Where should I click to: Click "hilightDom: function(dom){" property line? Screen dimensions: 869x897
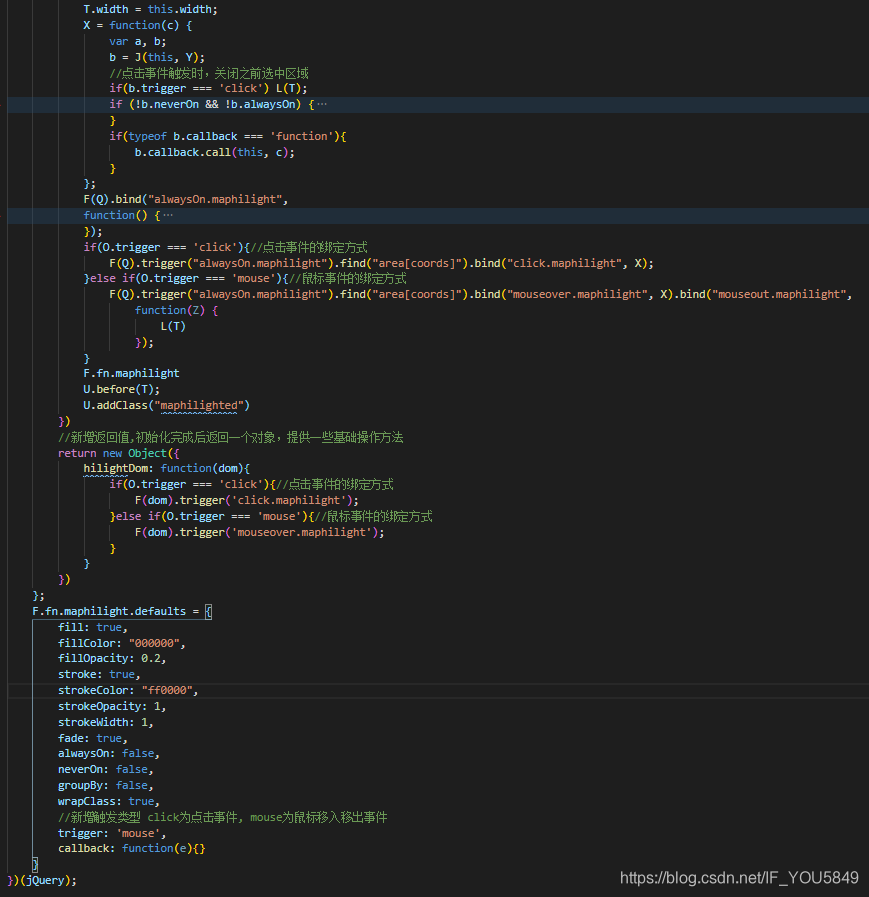[166, 468]
